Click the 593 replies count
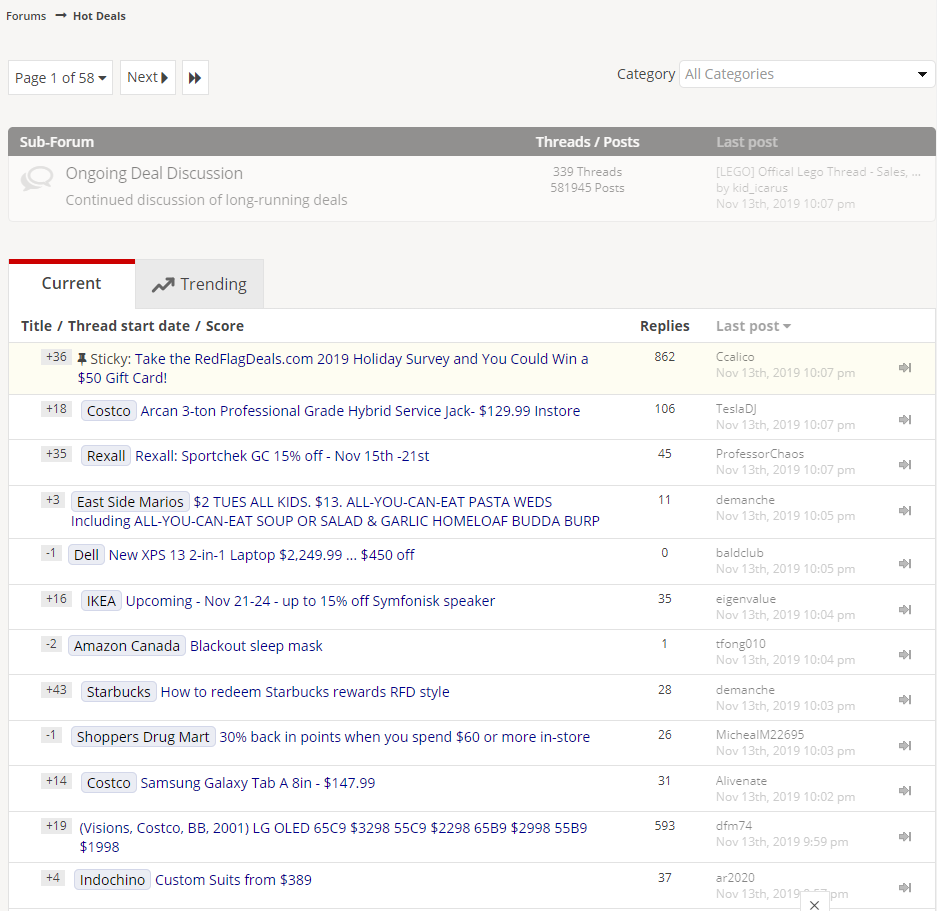The height and width of the screenshot is (911, 937). [x=665, y=826]
